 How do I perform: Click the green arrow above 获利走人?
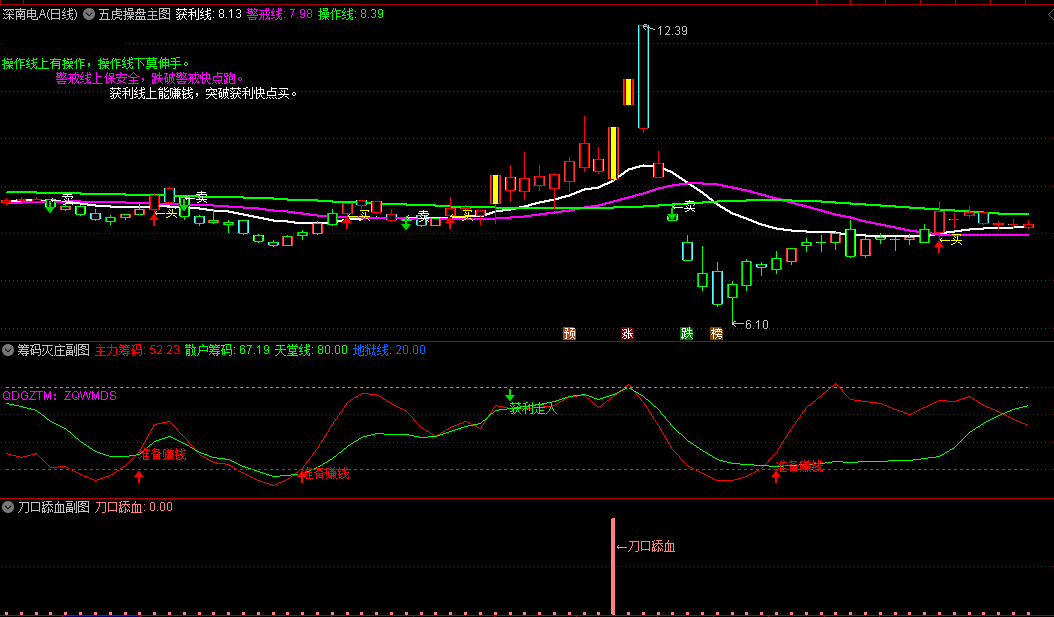510,395
